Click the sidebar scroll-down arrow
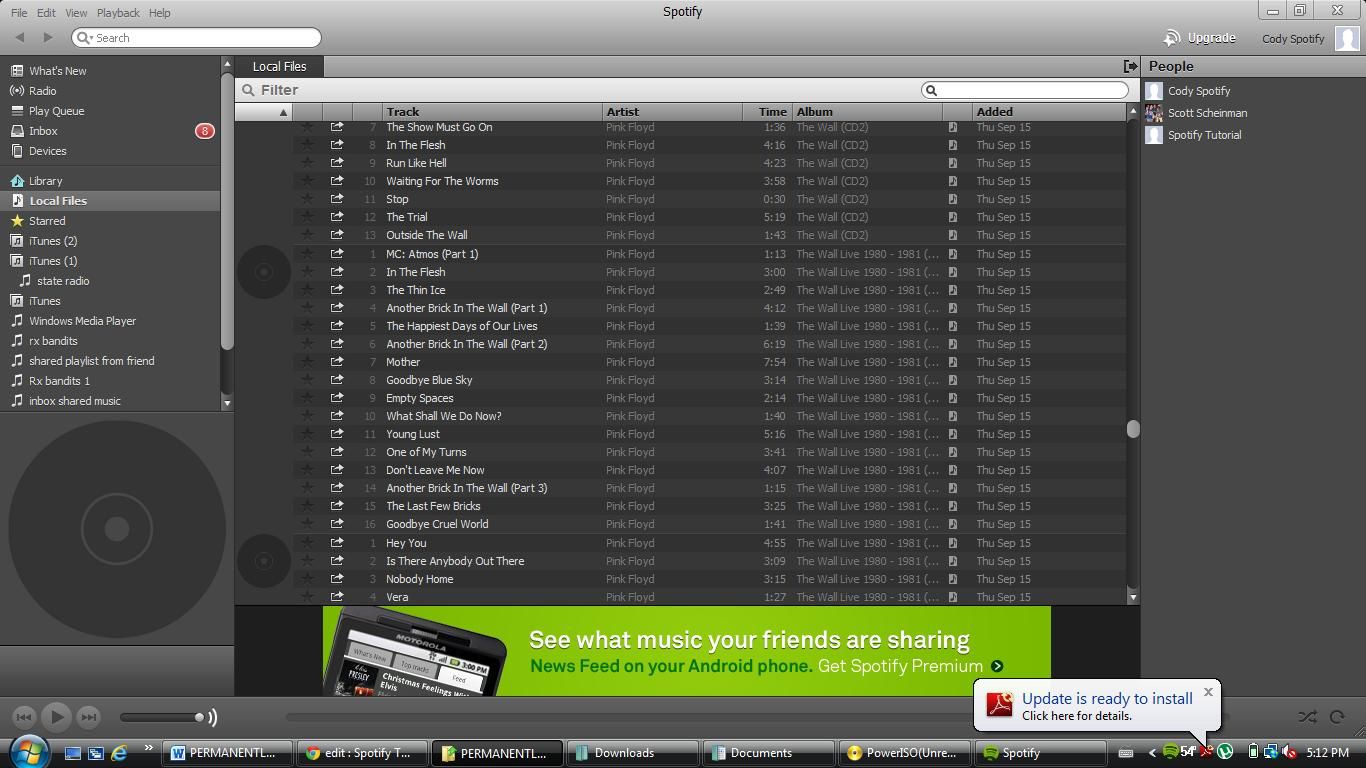The width and height of the screenshot is (1366, 768). [227, 404]
